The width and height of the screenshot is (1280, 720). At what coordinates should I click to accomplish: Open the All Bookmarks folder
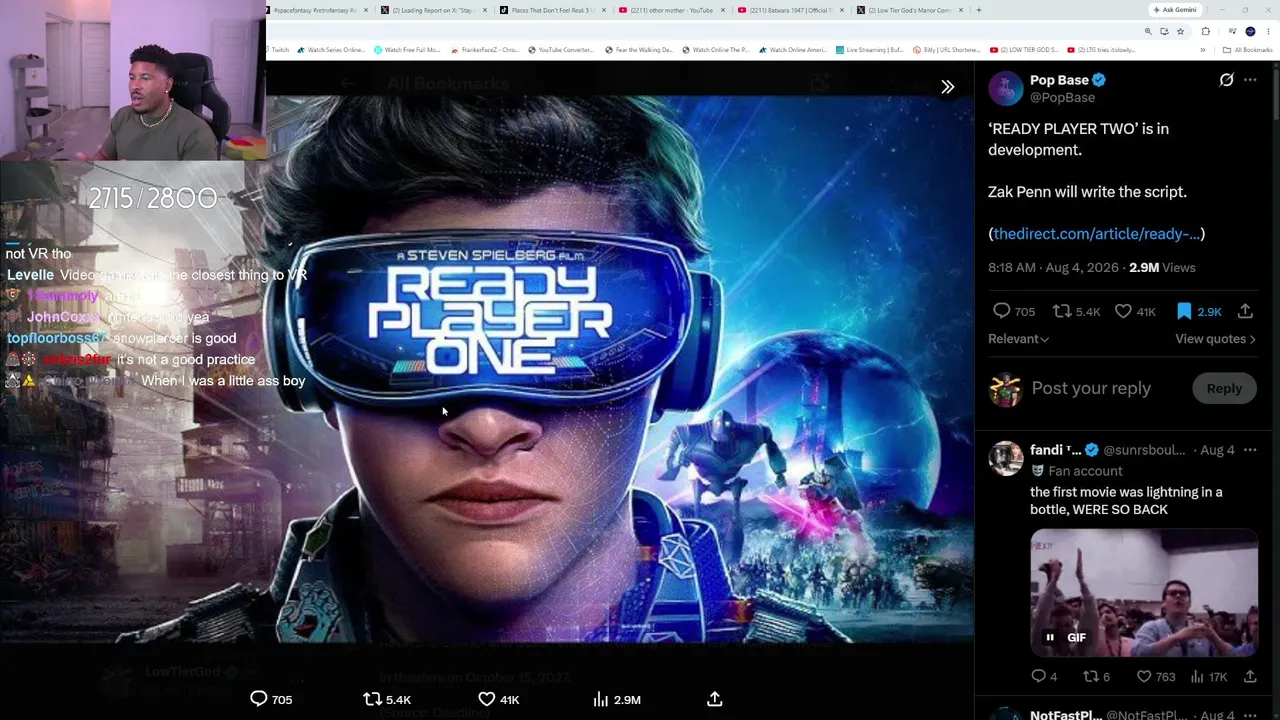(1247, 50)
